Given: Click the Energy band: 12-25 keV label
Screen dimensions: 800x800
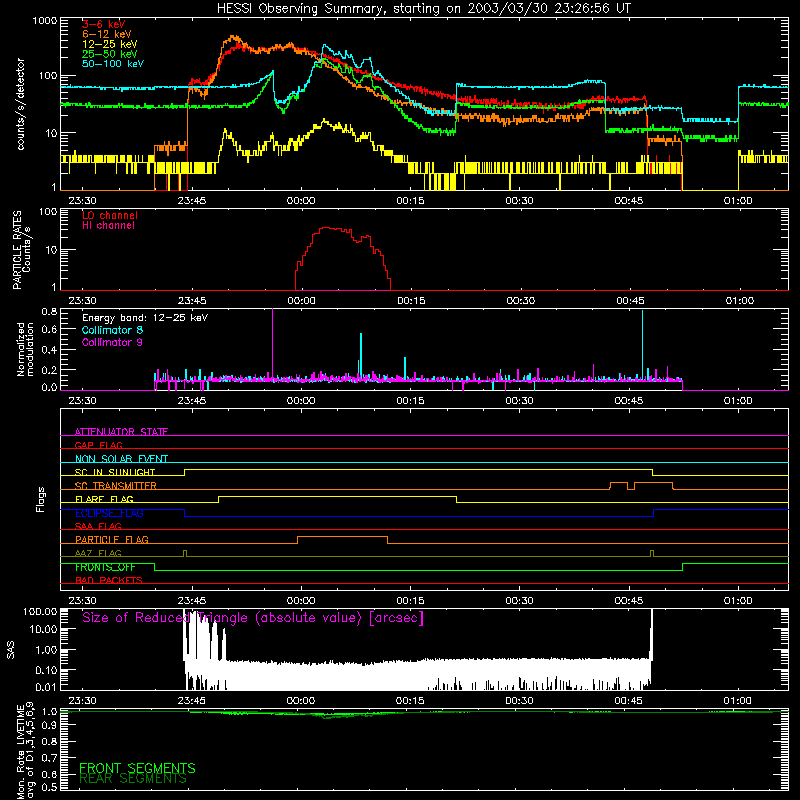Looking at the screenshot, I should pyautogui.click(x=145, y=318).
